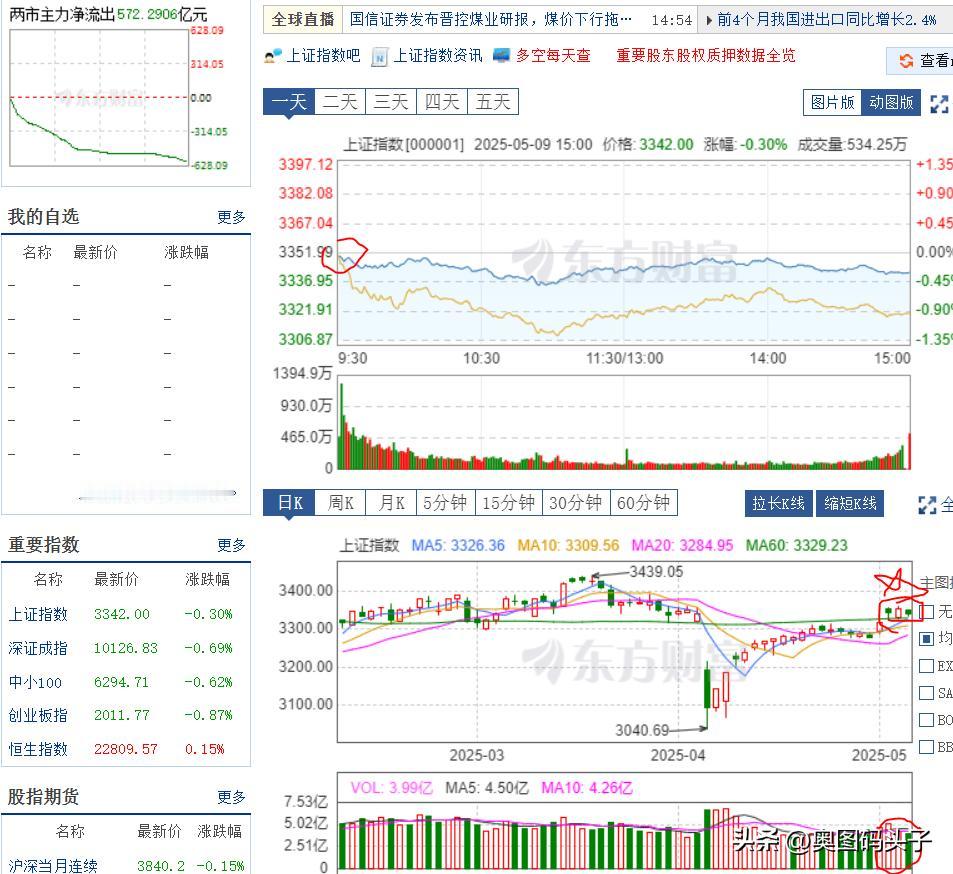The height and width of the screenshot is (874, 953).
Task: Open 深证成指 in 重要指数 list
Action: click(38, 649)
